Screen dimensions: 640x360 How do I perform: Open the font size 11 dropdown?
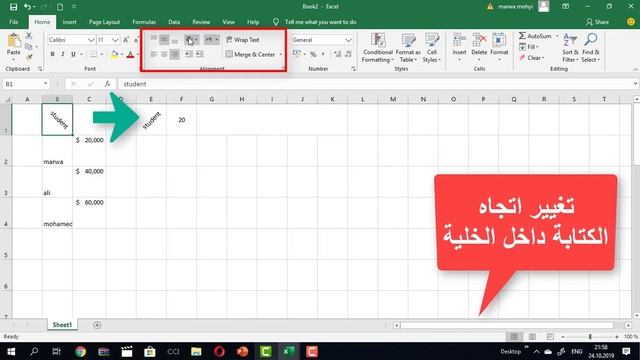click(115, 40)
